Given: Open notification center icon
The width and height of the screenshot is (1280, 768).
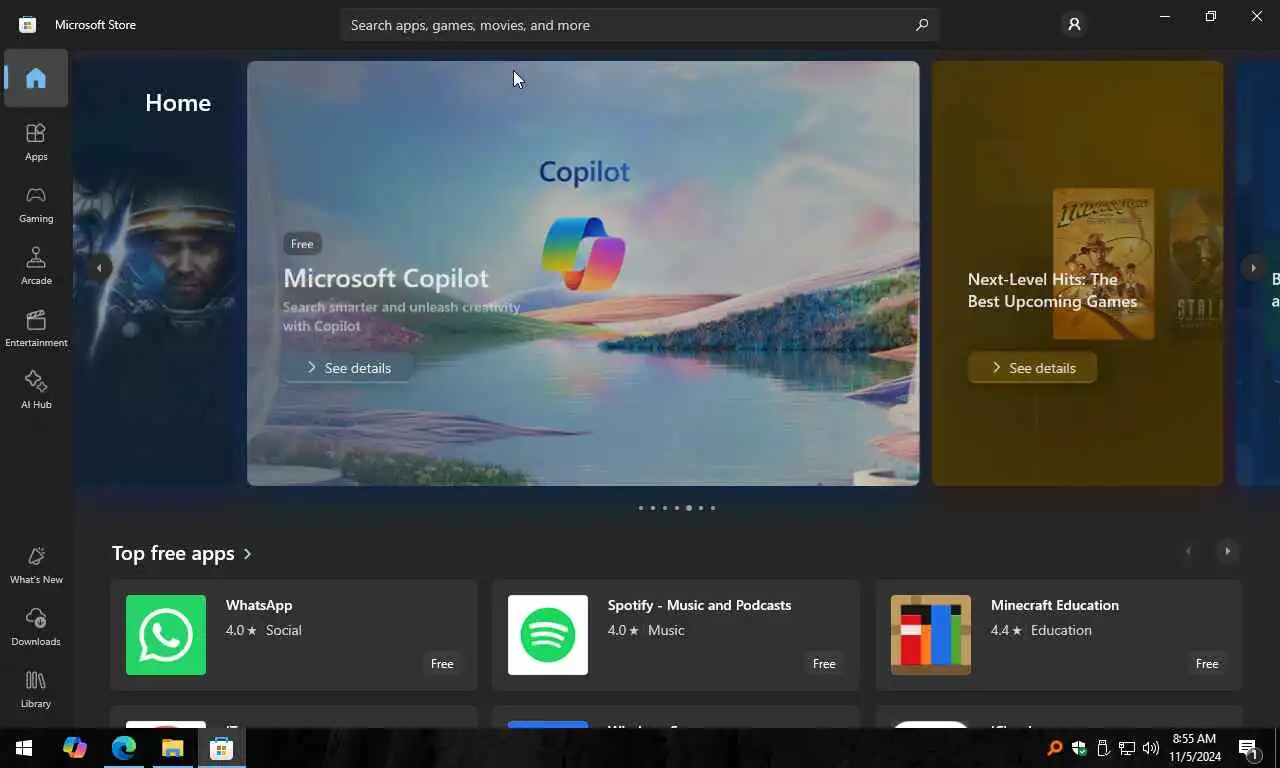Looking at the screenshot, I should point(1248,748).
